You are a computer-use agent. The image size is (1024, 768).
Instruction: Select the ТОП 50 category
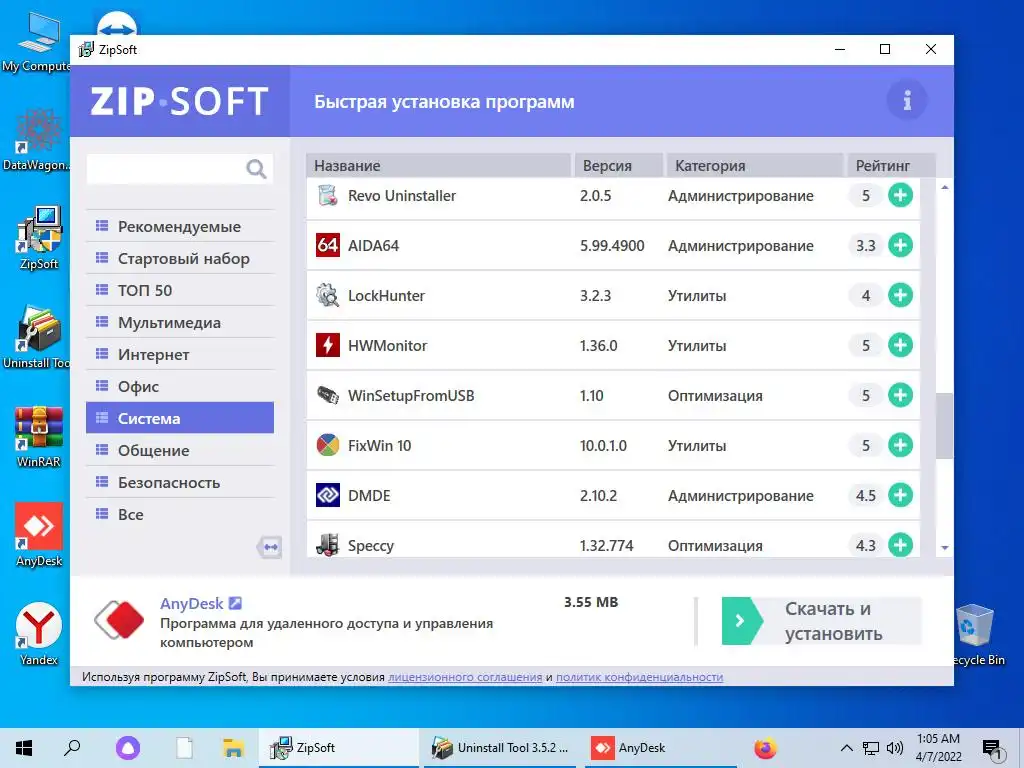tap(180, 291)
